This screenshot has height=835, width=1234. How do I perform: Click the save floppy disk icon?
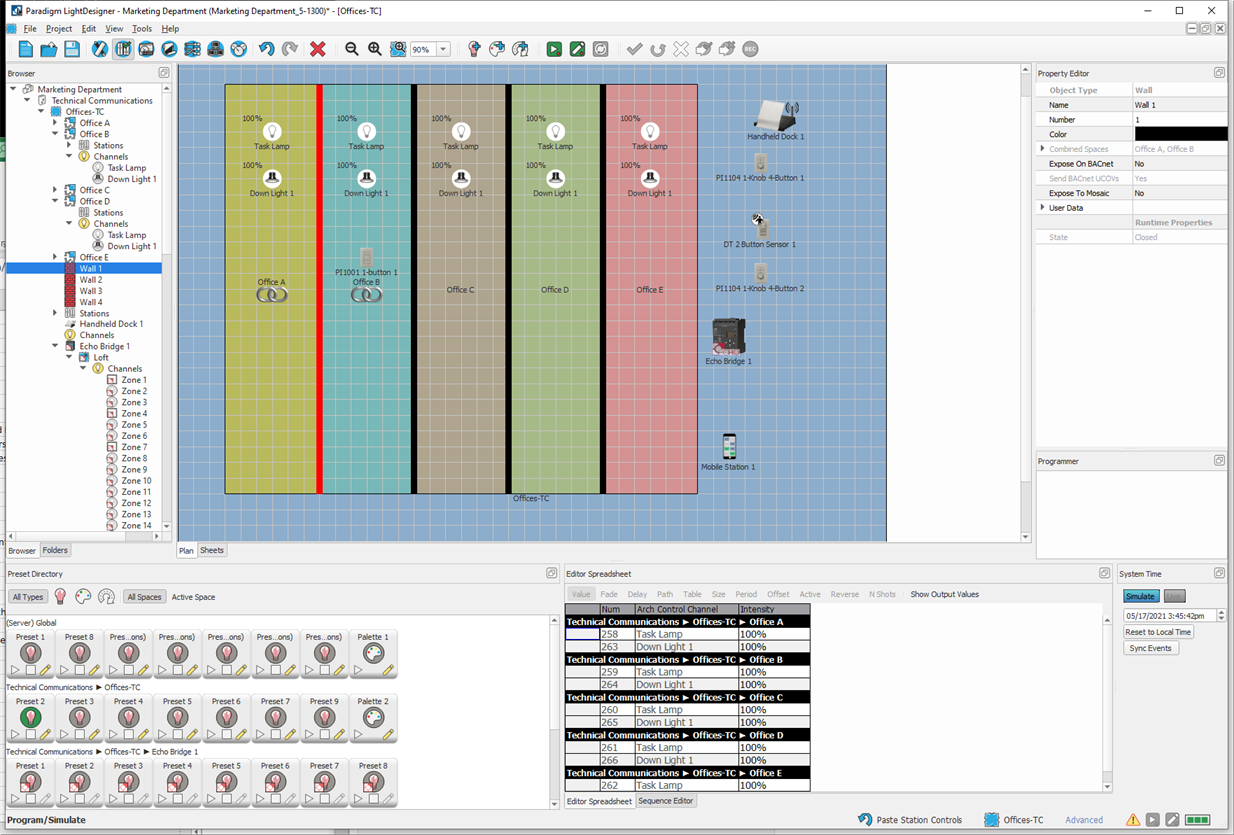72,49
